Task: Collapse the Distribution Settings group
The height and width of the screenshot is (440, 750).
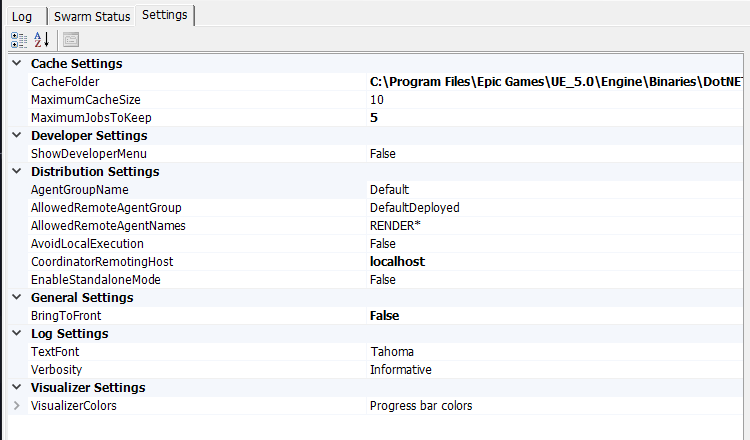Action: 15,172
